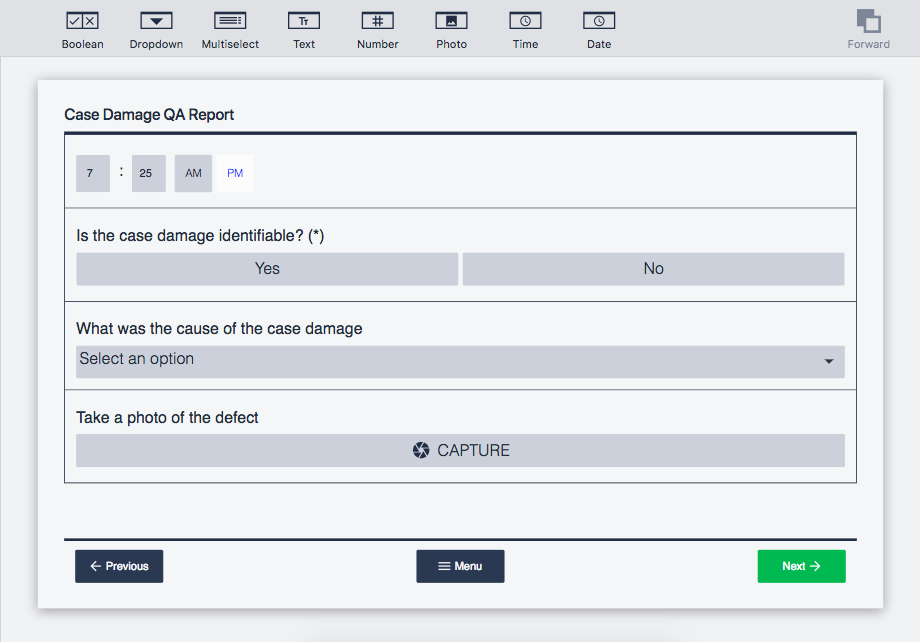This screenshot has width=920, height=642.
Task: Insert a Text field widget
Action: [304, 21]
